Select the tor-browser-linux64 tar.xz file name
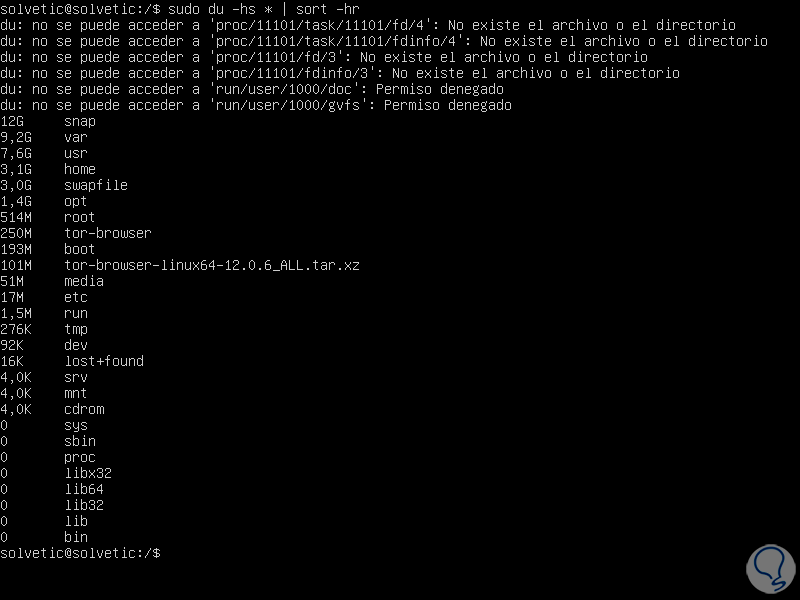800x600 pixels. 212,265
